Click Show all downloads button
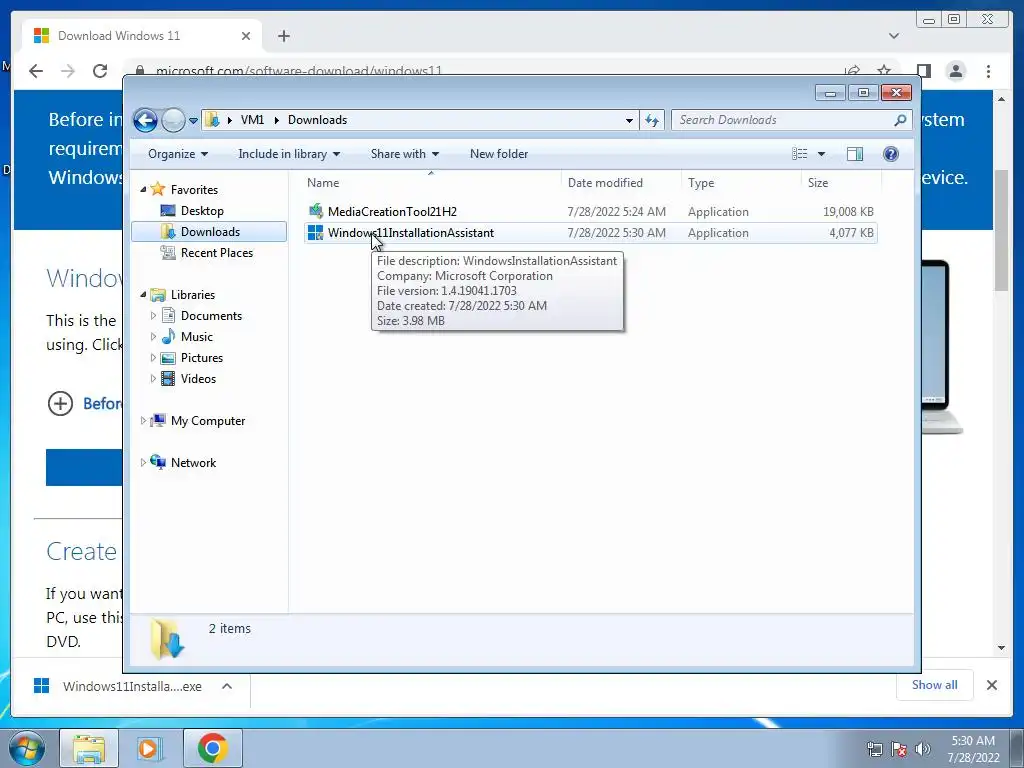Viewport: 1024px width, 768px height. (x=935, y=685)
